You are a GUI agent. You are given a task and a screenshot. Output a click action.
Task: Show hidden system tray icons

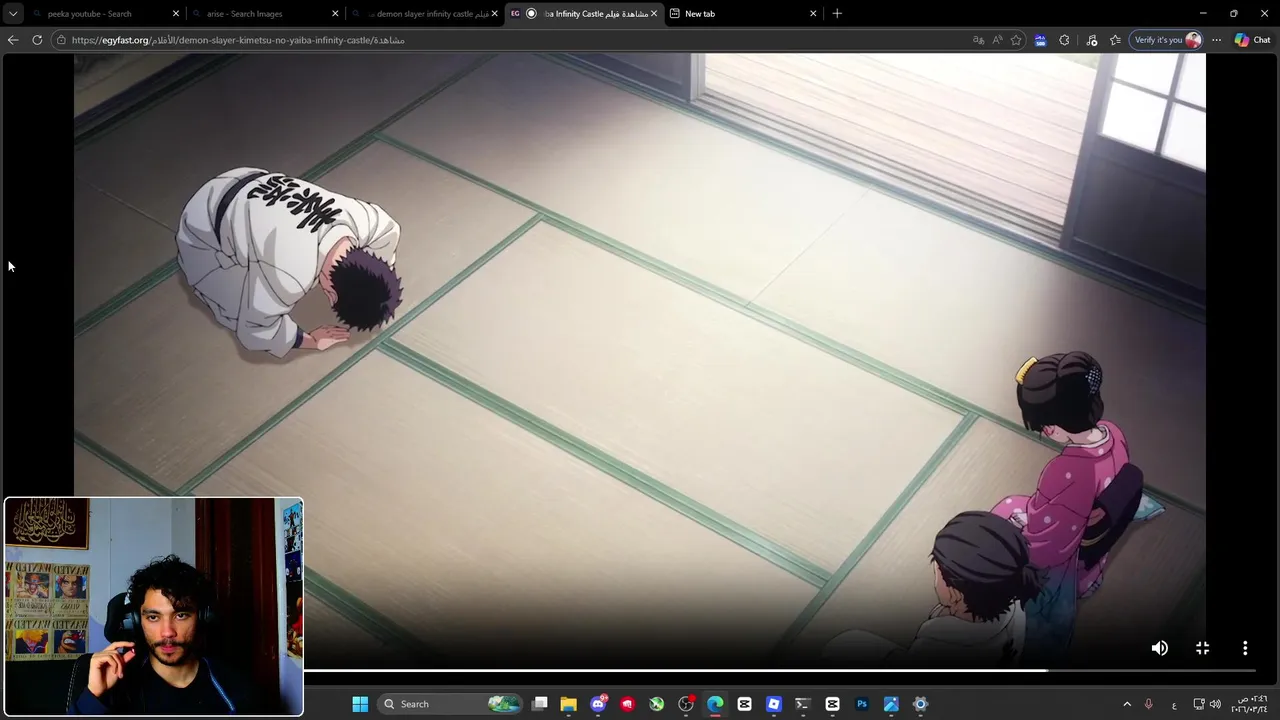click(x=1127, y=704)
